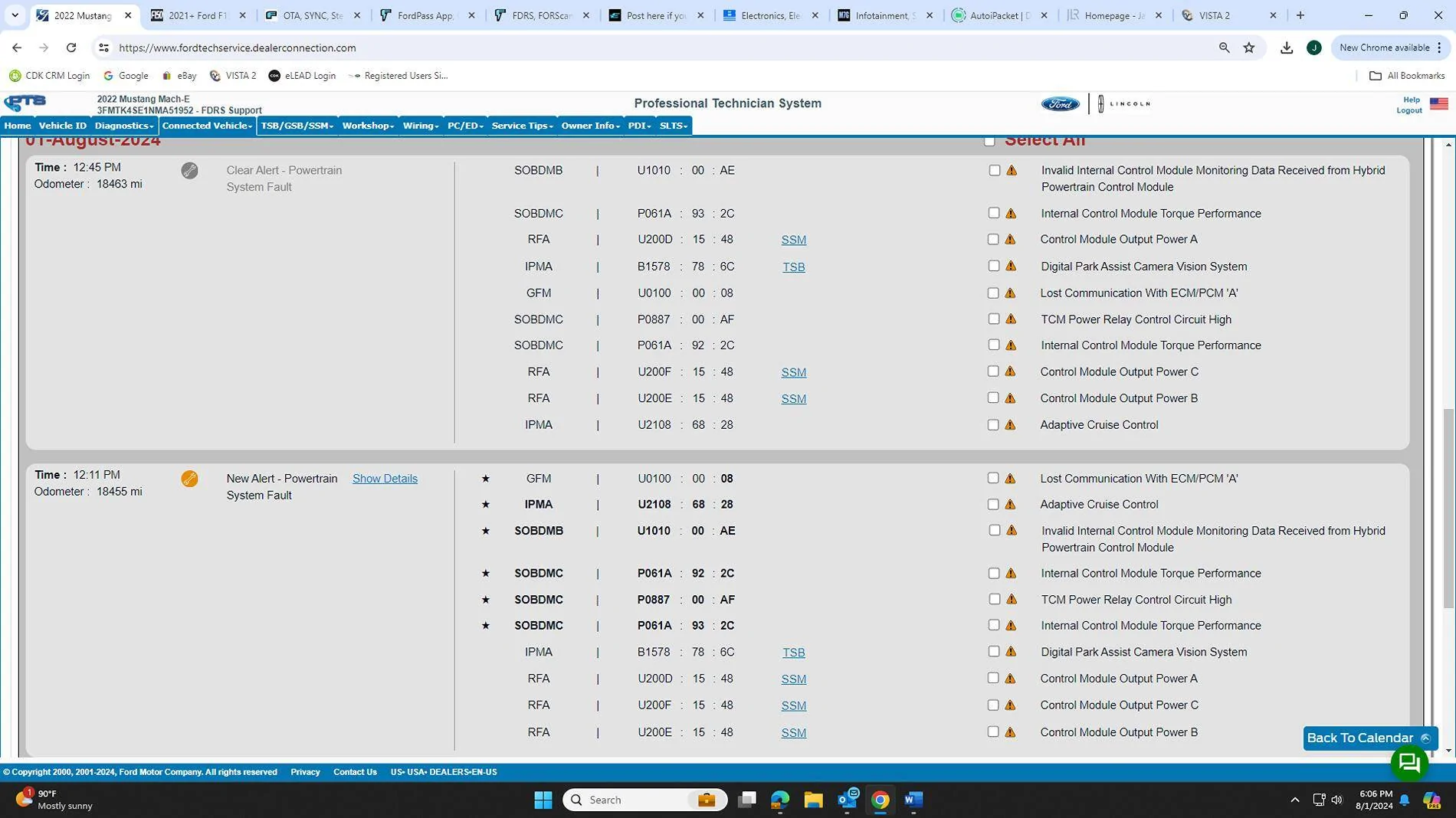Open the Contact Us footer link
This screenshot has width=1456, height=818.
click(355, 772)
